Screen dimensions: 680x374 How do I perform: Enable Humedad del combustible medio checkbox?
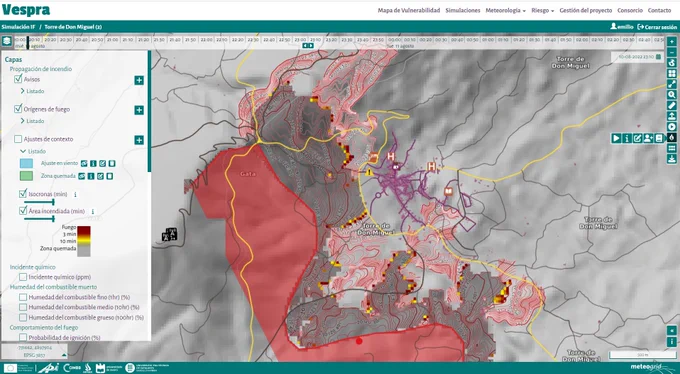[x=23, y=307]
